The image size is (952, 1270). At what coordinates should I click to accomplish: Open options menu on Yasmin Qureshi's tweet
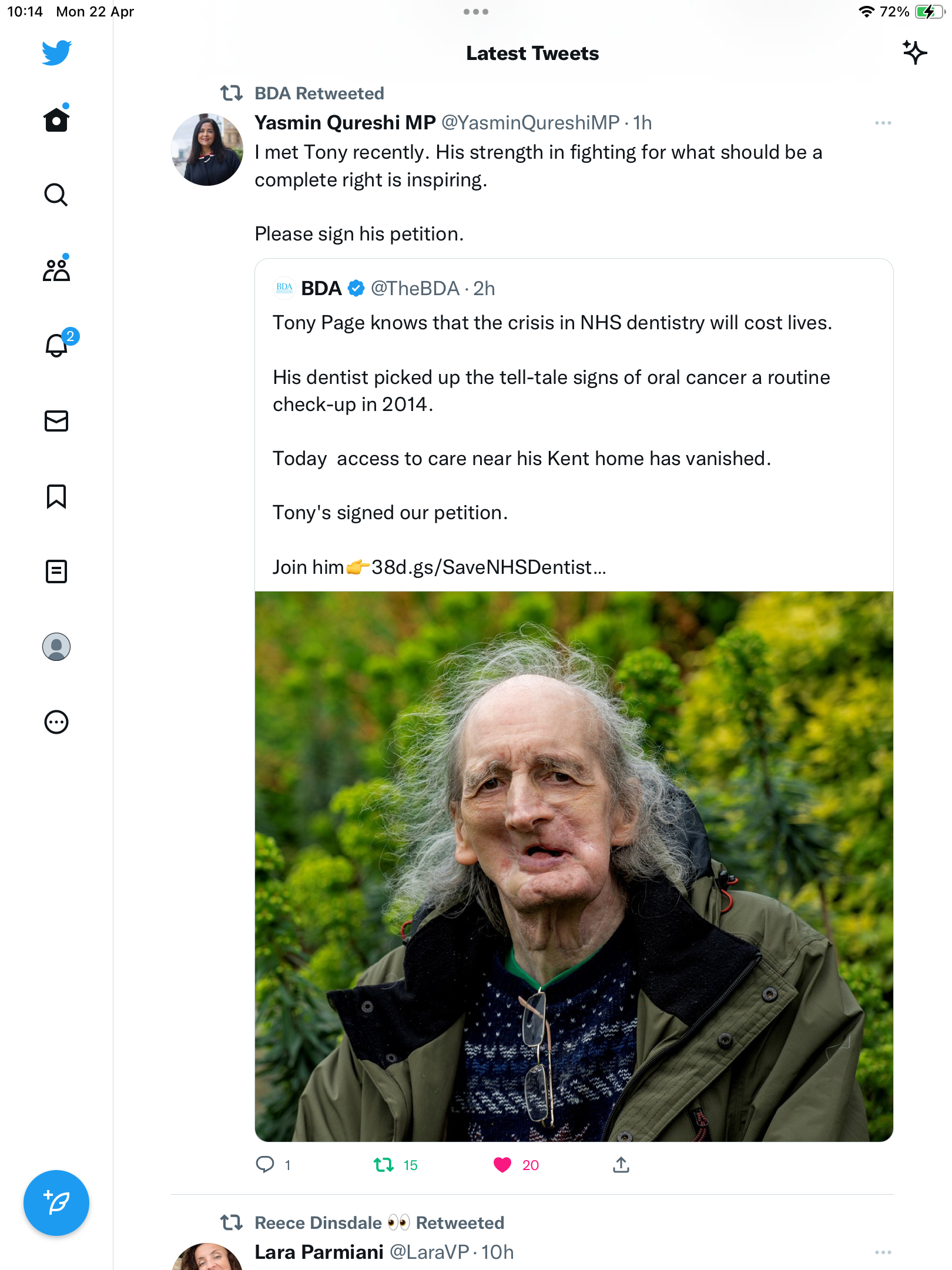pos(883,123)
